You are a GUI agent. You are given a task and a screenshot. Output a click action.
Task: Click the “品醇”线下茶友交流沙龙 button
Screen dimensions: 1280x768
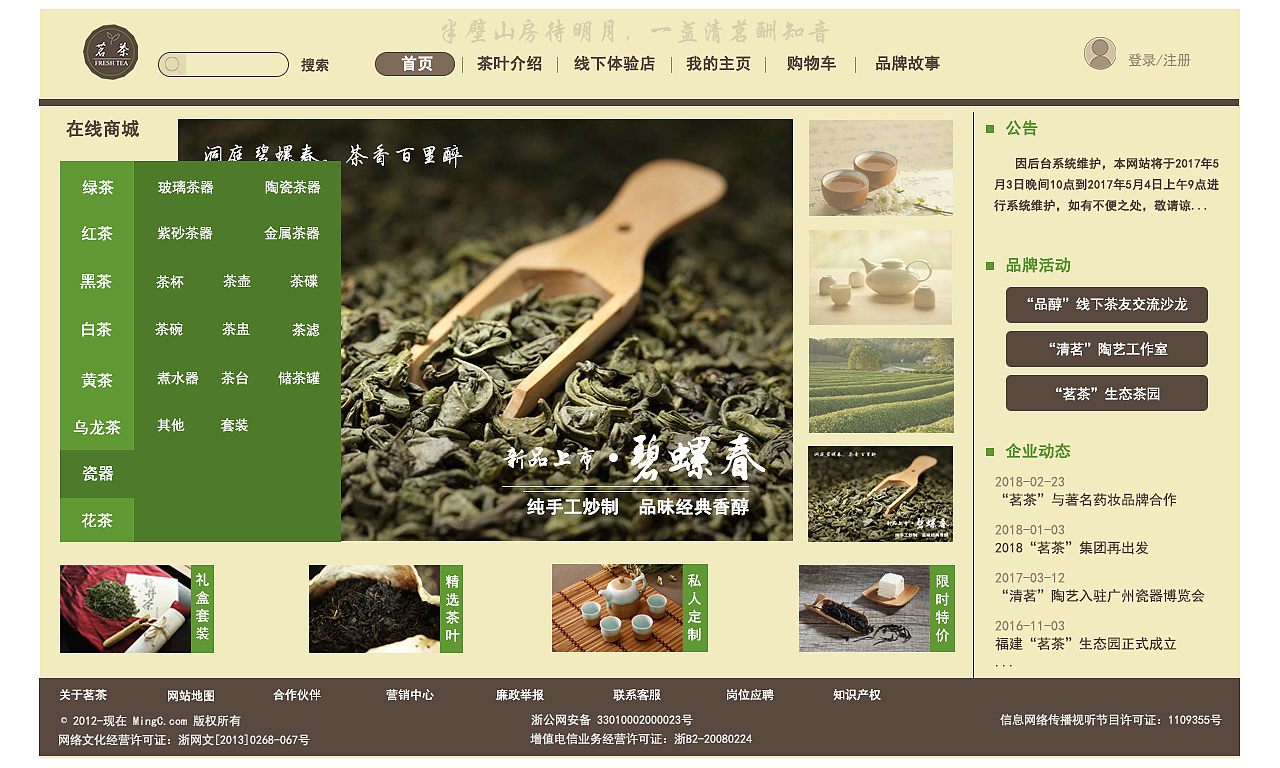pyautogui.click(x=1107, y=305)
